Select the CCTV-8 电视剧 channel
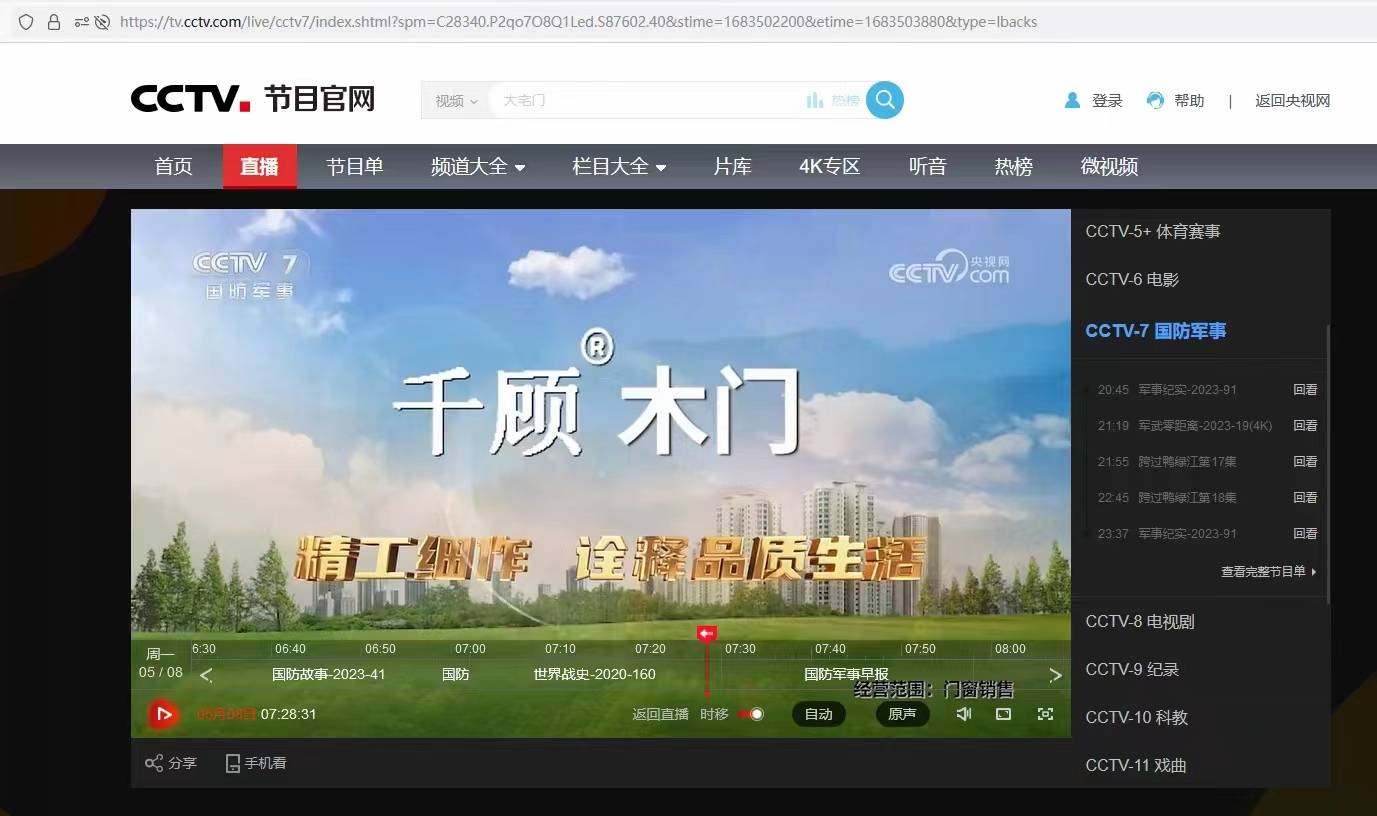1377x816 pixels. pos(1140,621)
